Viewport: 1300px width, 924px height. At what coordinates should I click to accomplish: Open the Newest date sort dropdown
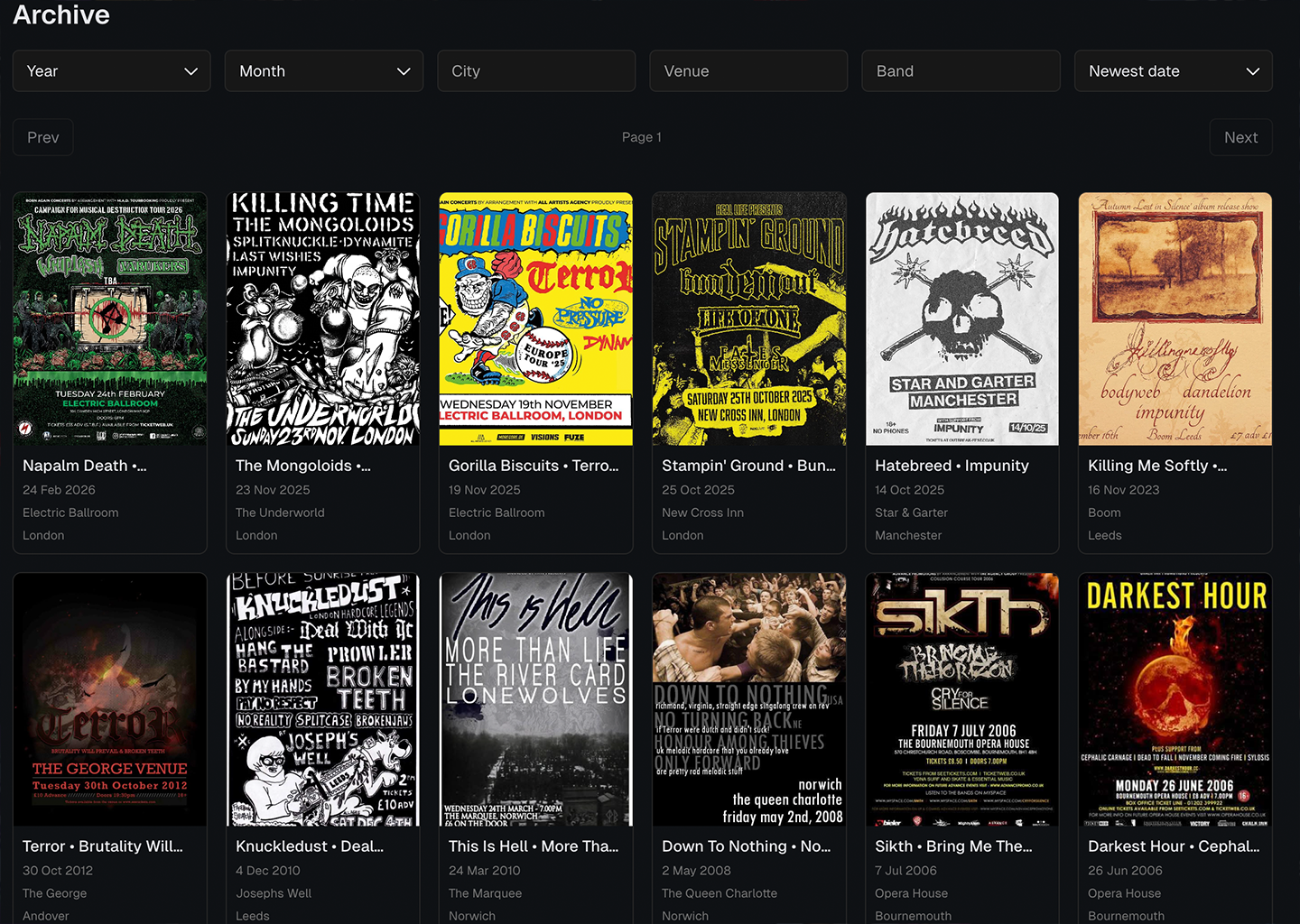tap(1173, 71)
